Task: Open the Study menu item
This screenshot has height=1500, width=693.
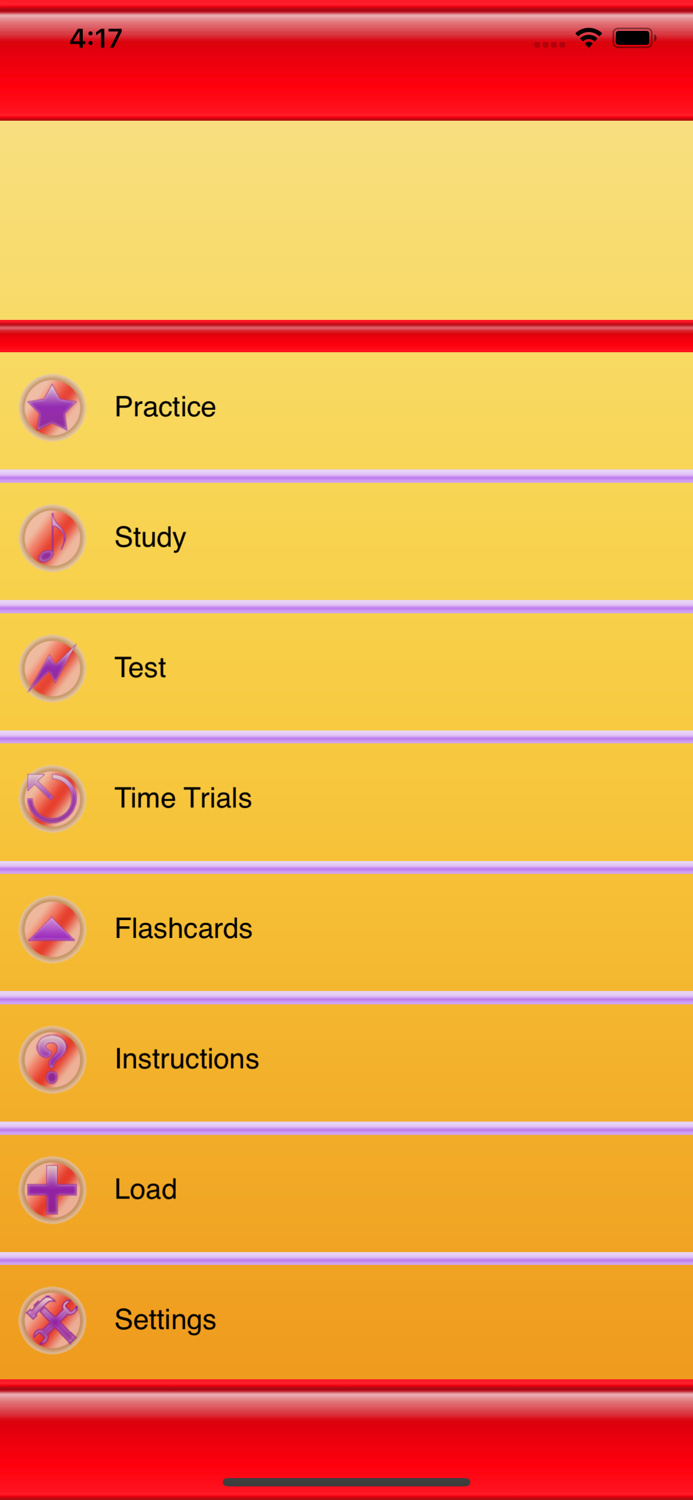Action: (x=150, y=537)
